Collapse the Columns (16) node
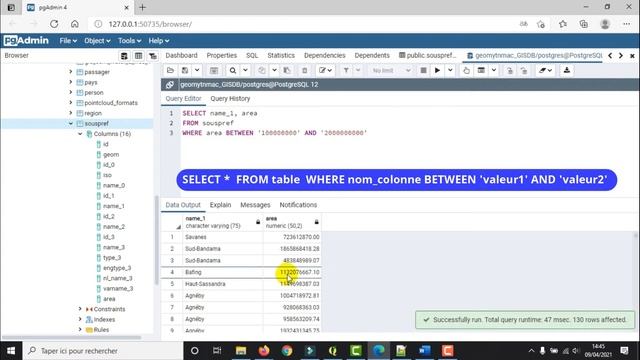The height and width of the screenshot is (360, 640). (80, 134)
